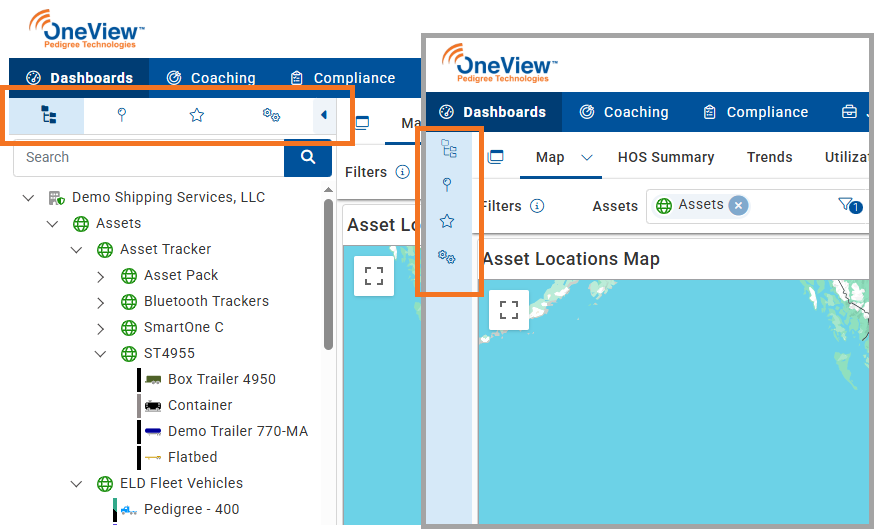Image resolution: width=874 pixels, height=529 pixels.
Task: Open Compliance in left window navigation
Action: coord(343,78)
